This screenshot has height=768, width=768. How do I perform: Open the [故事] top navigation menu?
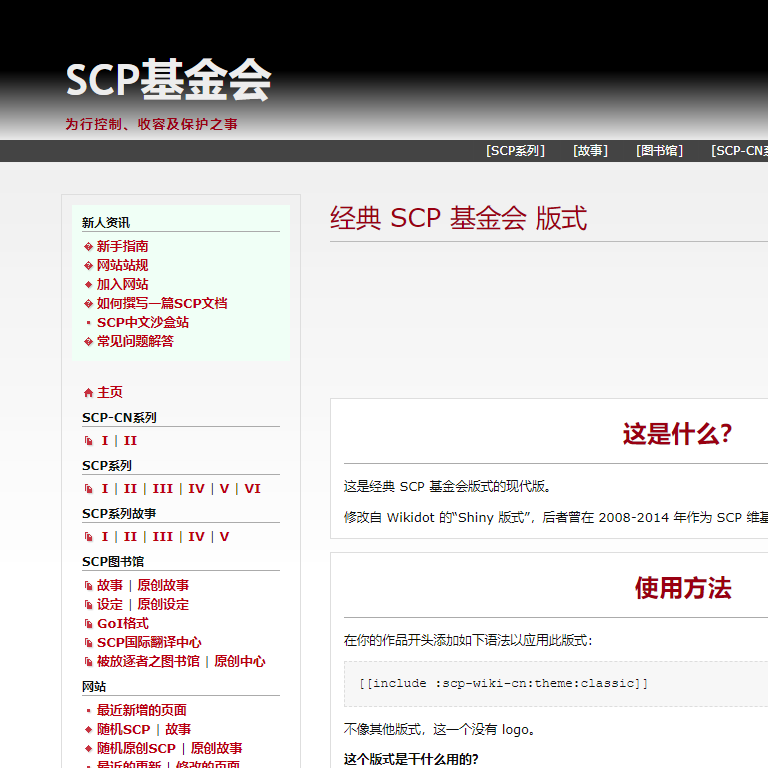(x=590, y=151)
